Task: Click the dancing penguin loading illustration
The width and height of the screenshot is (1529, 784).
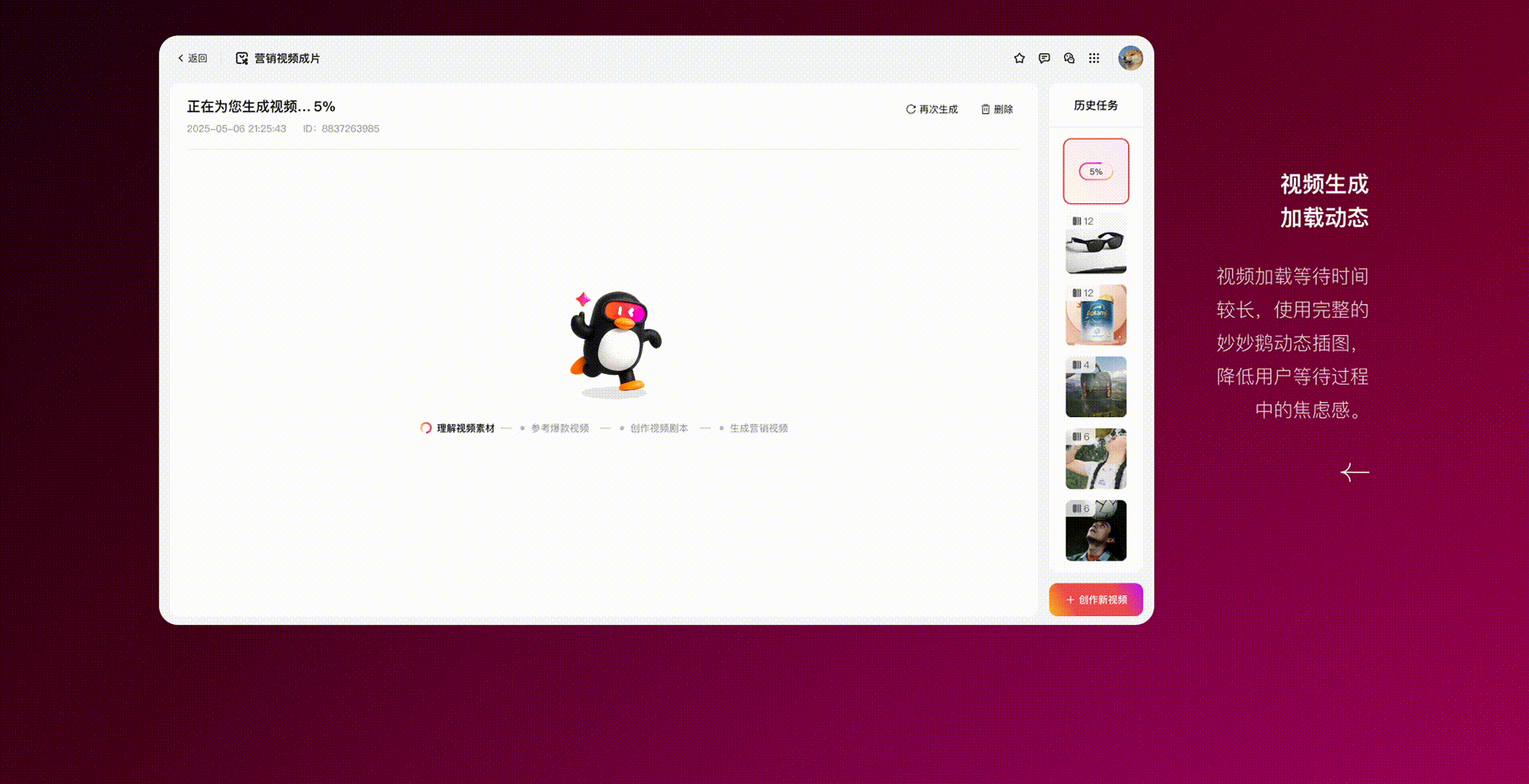Action: tap(615, 344)
